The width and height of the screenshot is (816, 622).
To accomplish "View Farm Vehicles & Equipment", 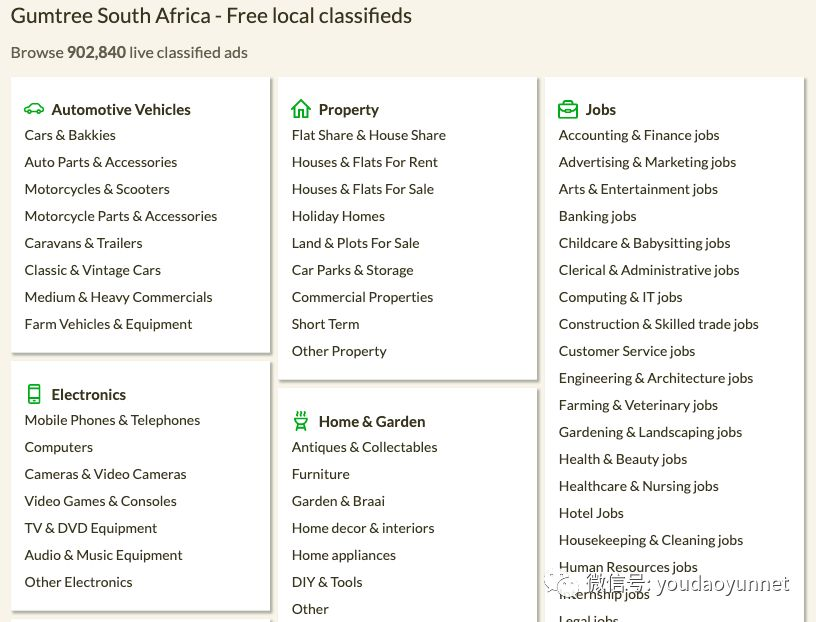I will (108, 324).
